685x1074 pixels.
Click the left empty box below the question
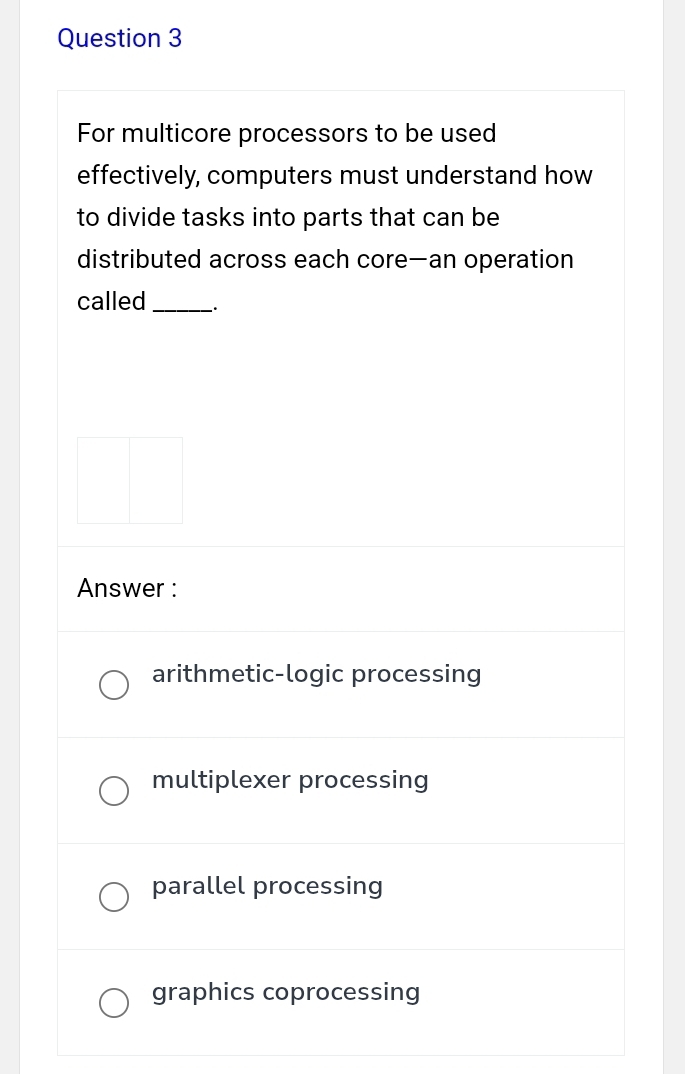pos(104,480)
